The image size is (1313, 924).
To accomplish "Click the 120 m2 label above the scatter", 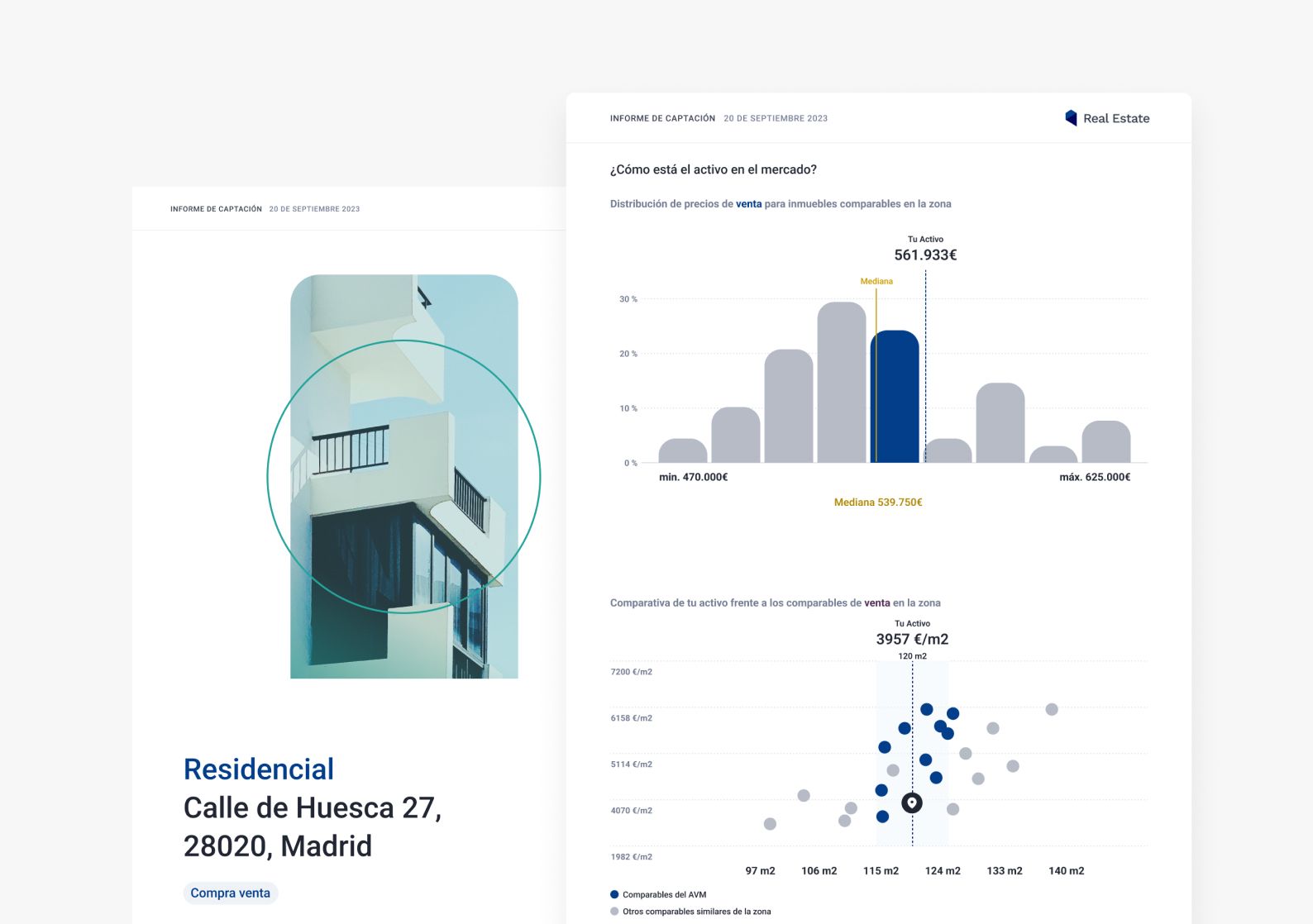I will 912,656.
